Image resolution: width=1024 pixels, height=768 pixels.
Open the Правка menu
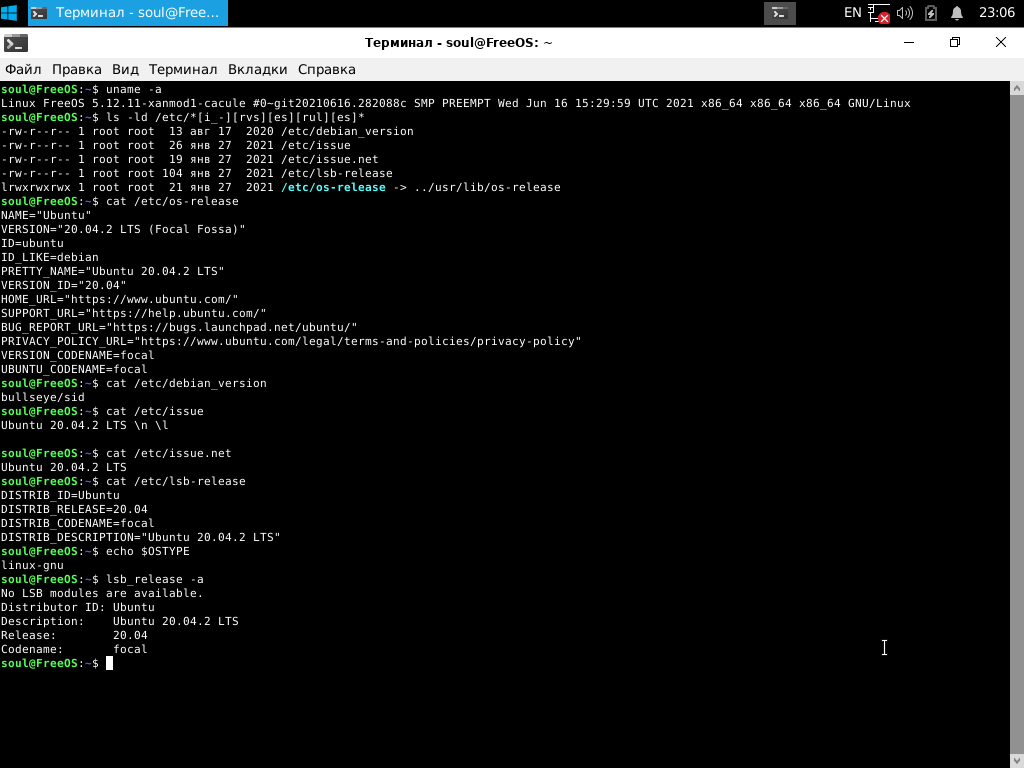(76, 69)
